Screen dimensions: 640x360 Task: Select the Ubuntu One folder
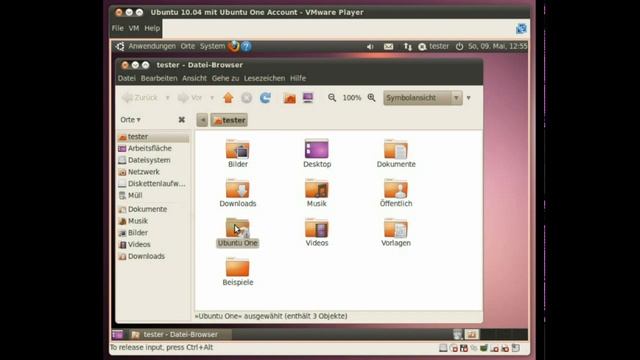pyautogui.click(x=238, y=232)
